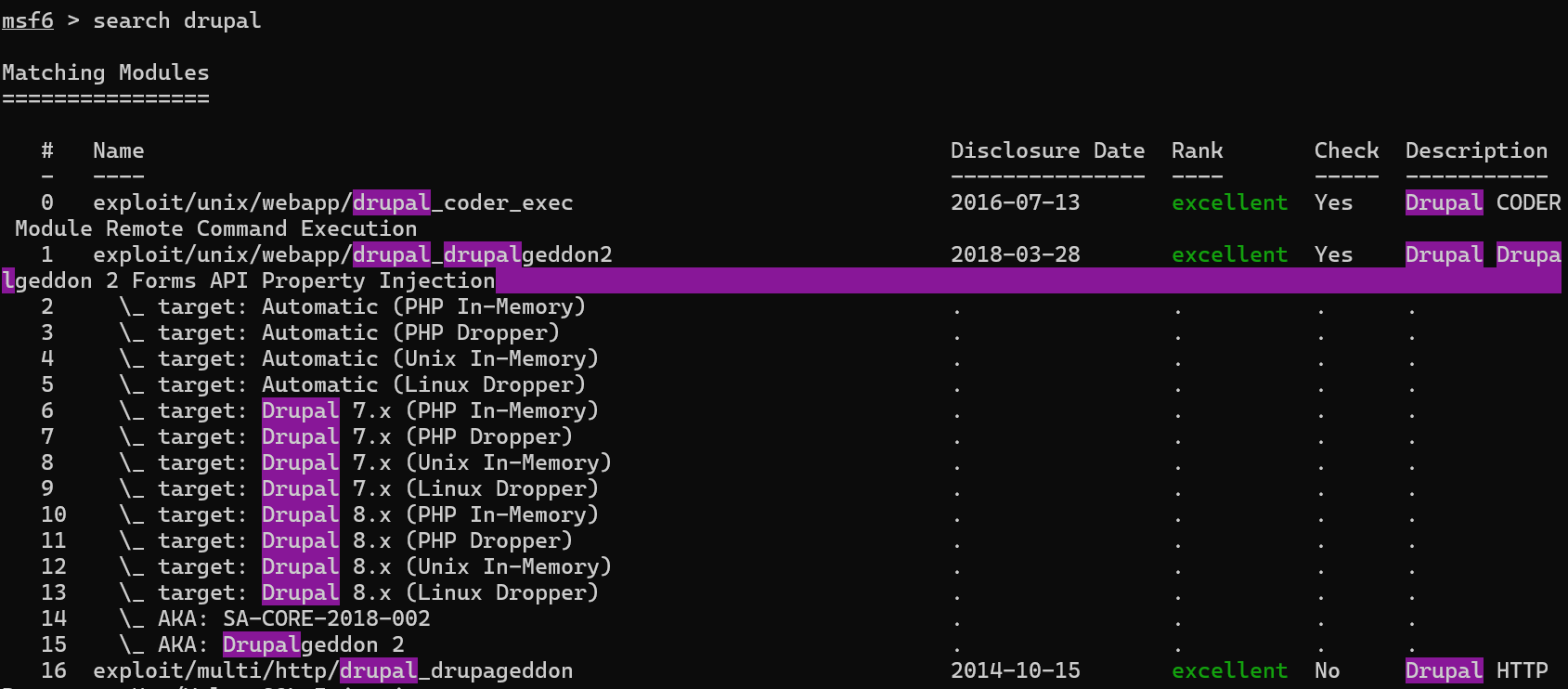Screen dimensions: 1568x689
Task: Click the drupal_drupalgeddon2 module path
Action: (x=352, y=254)
